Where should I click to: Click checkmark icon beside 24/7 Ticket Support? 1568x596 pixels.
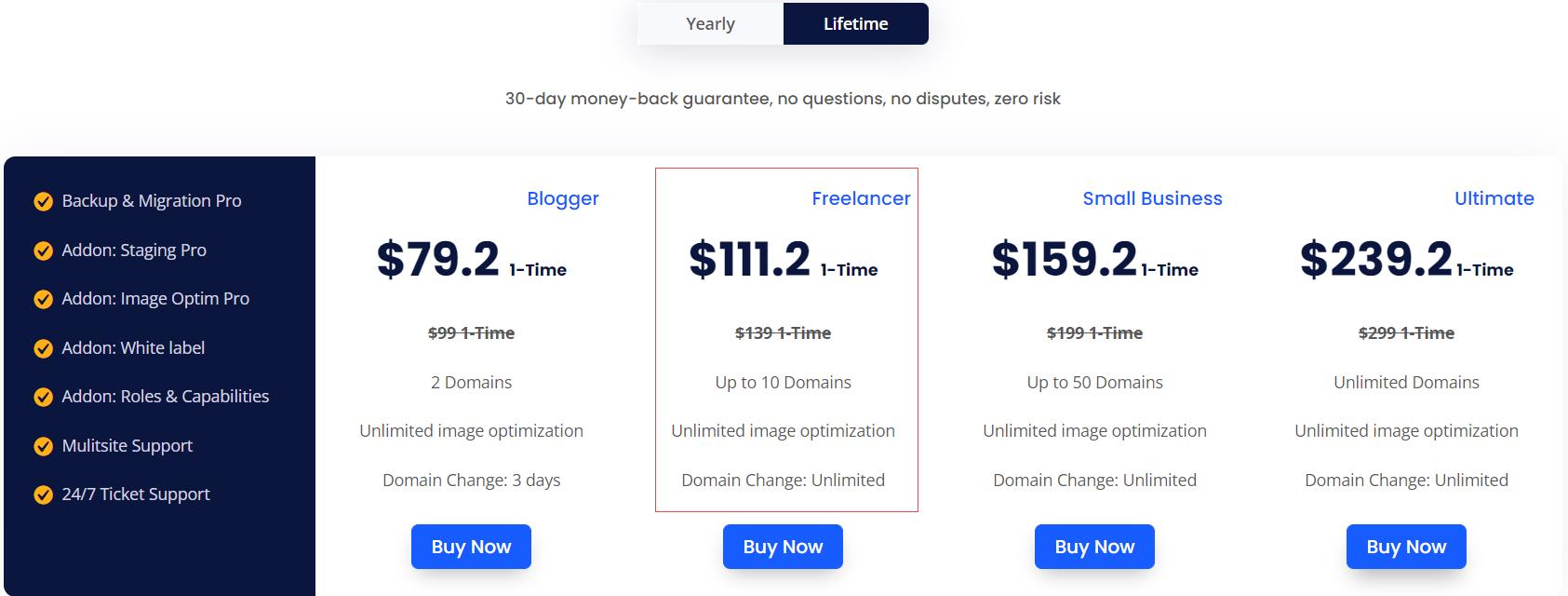[43, 494]
